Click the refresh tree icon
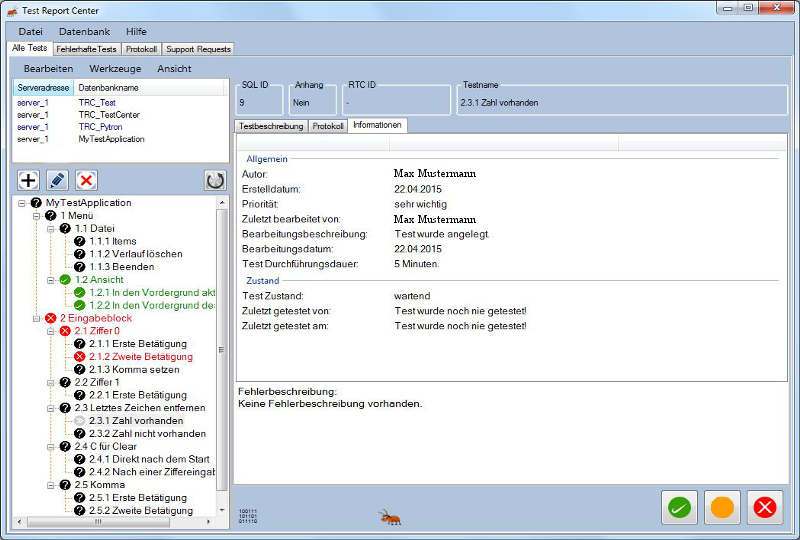Screen dimensions: 800x540 (215, 180)
